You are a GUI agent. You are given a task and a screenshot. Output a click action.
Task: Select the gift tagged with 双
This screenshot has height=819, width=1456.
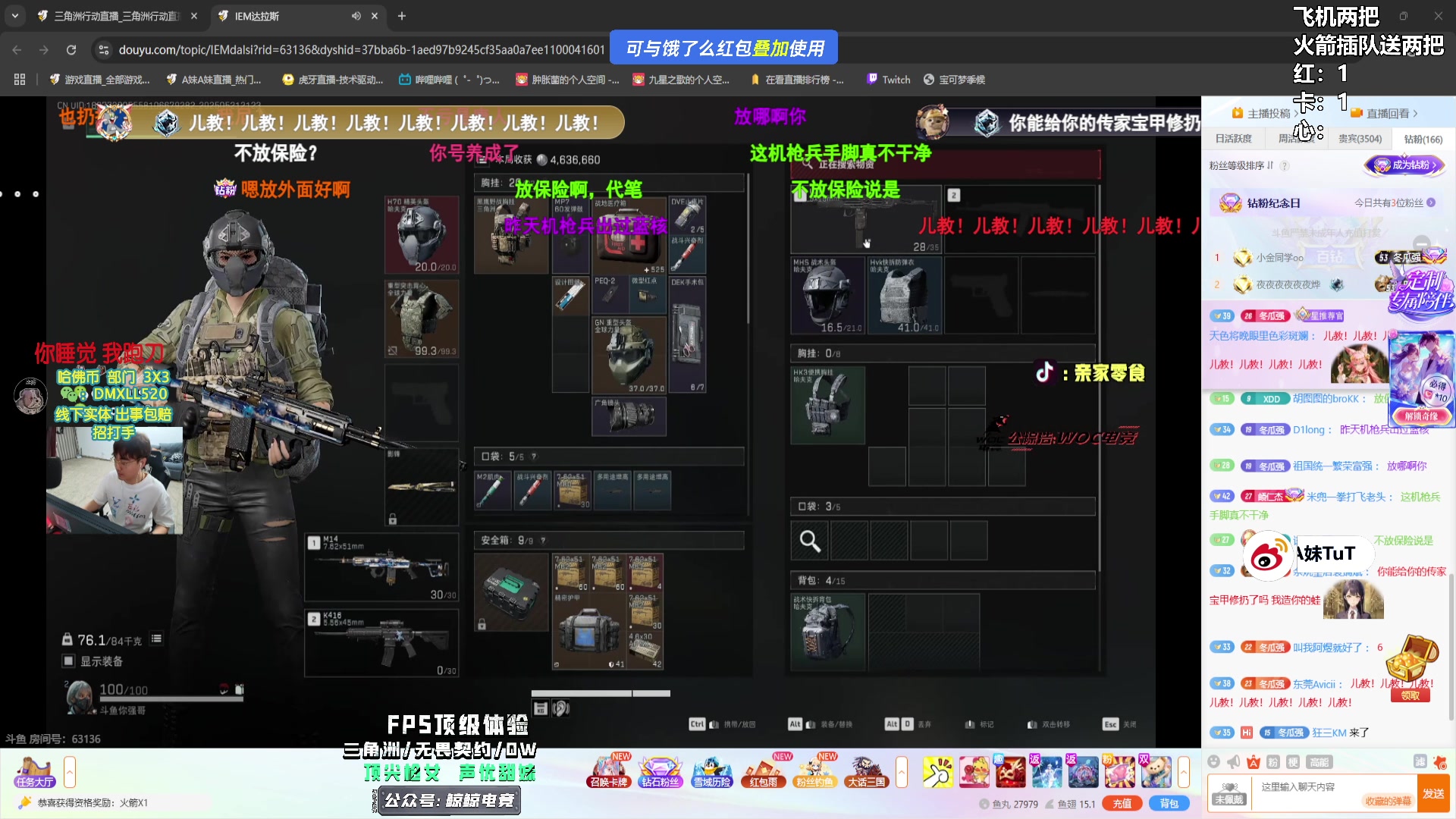pyautogui.click(x=1156, y=772)
